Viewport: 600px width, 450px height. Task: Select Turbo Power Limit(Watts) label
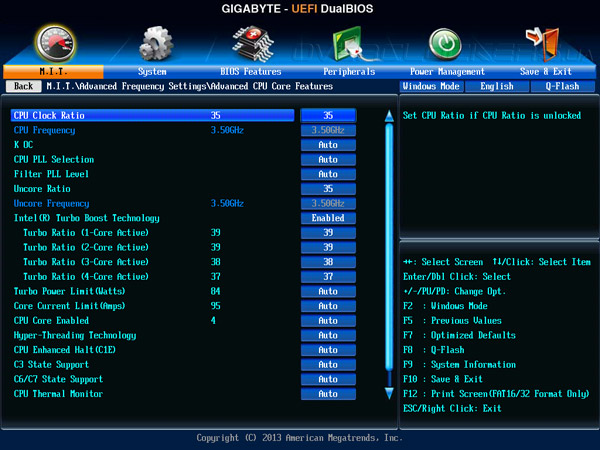pyautogui.click(x=69, y=291)
